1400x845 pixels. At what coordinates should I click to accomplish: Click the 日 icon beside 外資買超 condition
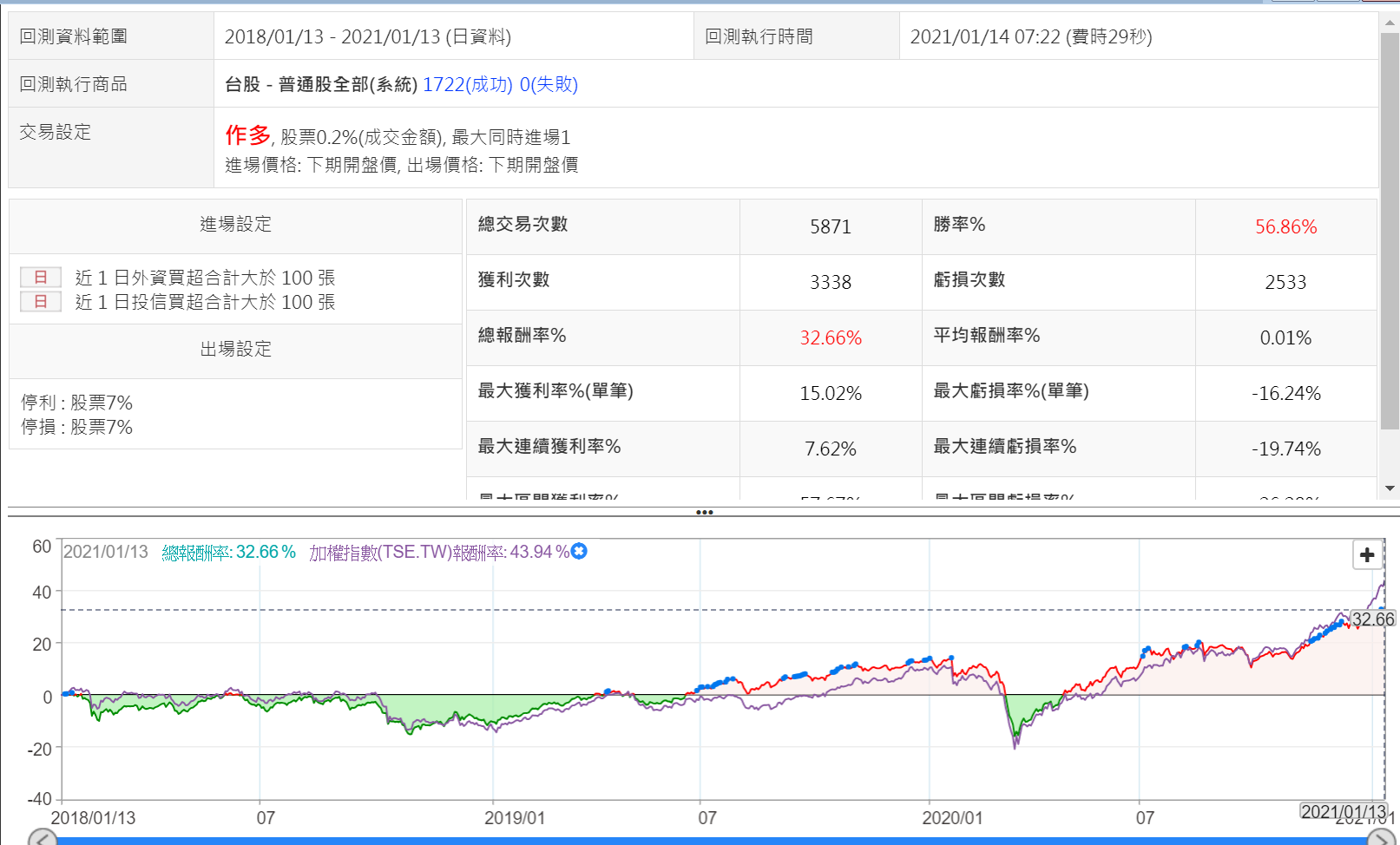[41, 277]
